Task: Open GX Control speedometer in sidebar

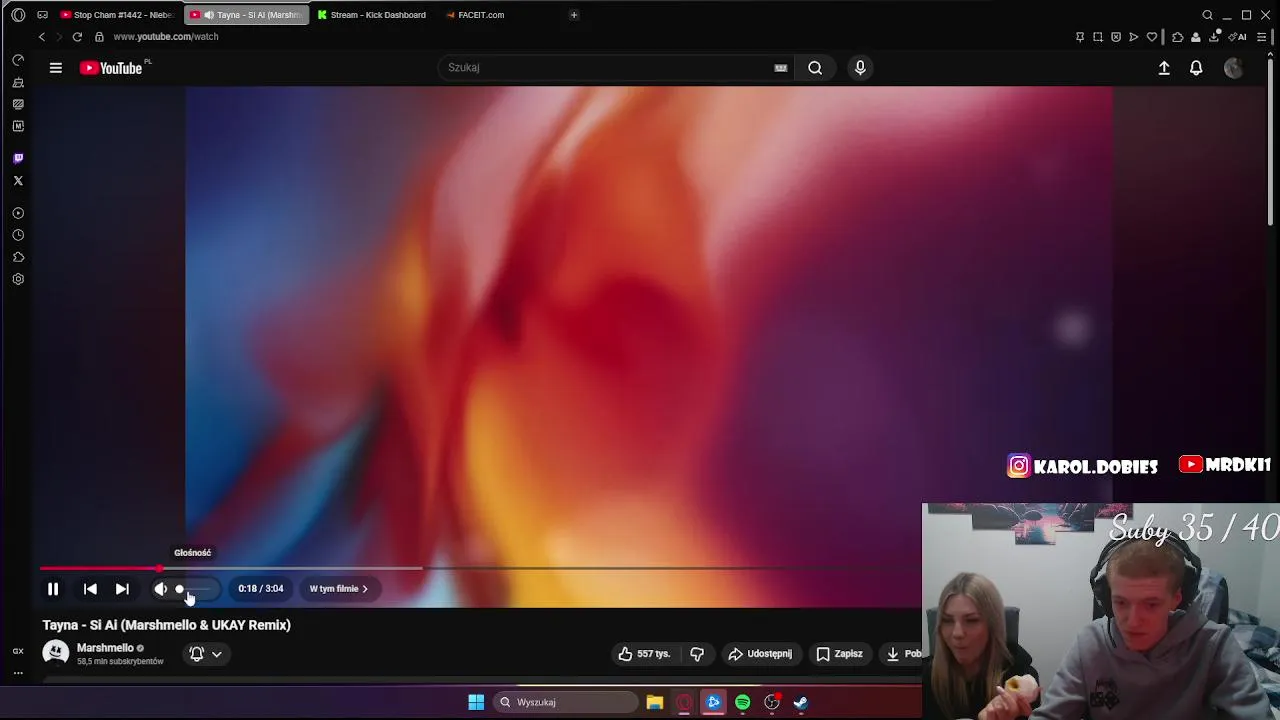Action: 18,60
